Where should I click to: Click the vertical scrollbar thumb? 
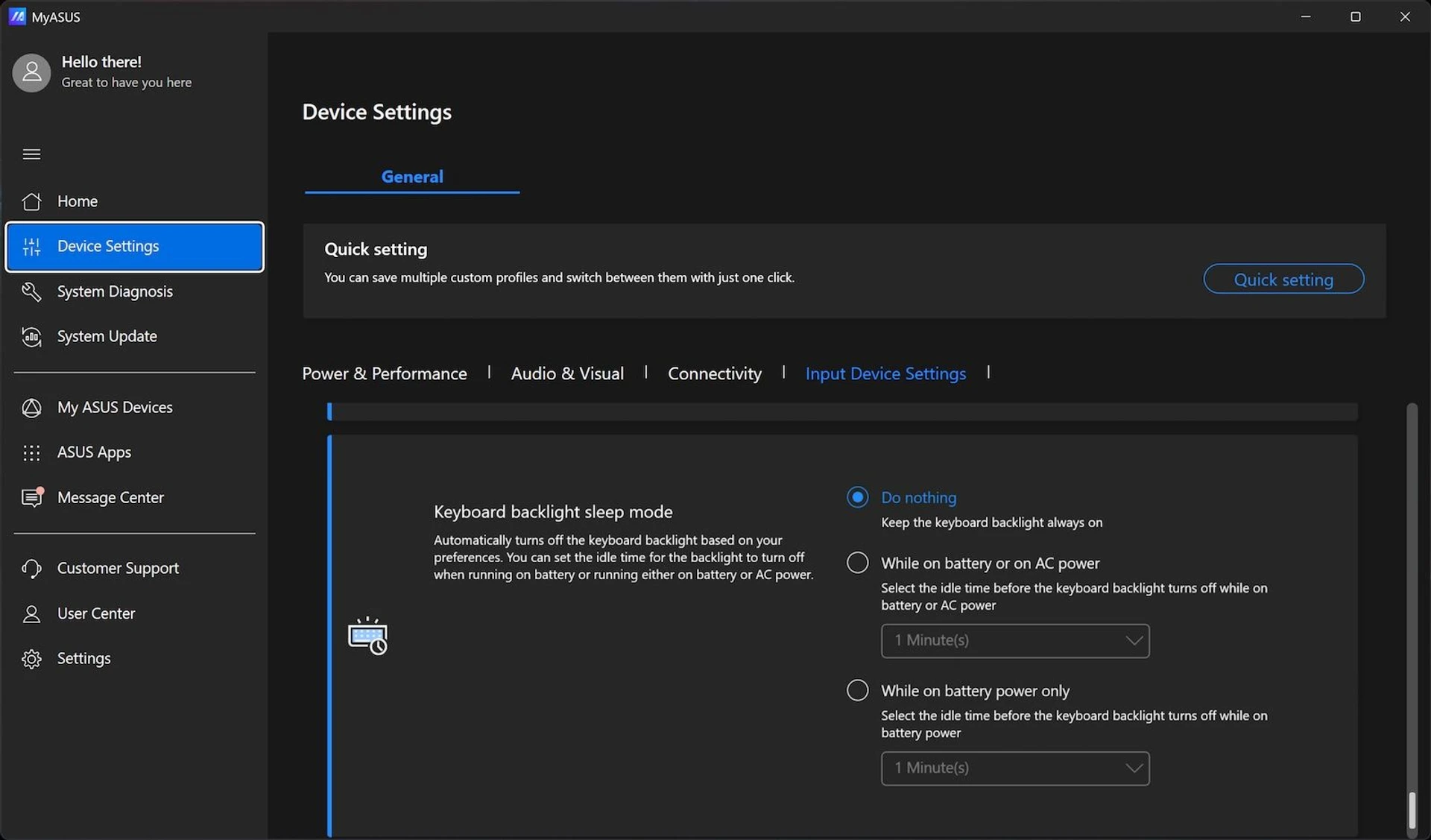click(1411, 810)
